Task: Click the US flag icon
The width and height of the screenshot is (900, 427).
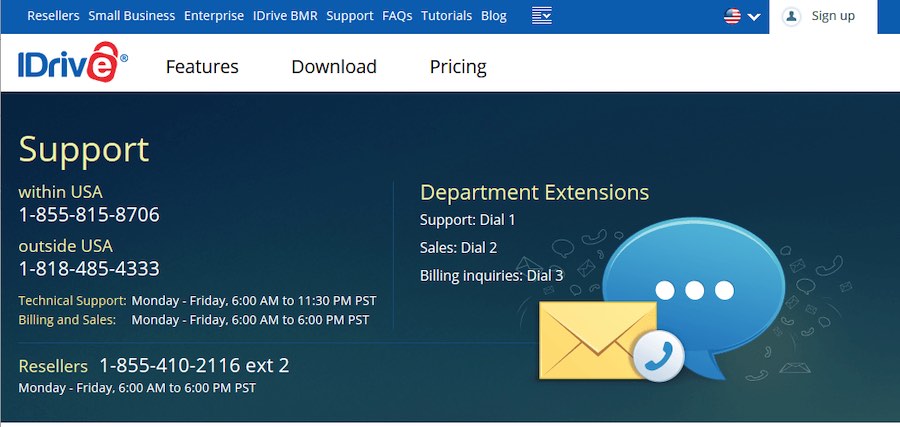Action: [732, 16]
